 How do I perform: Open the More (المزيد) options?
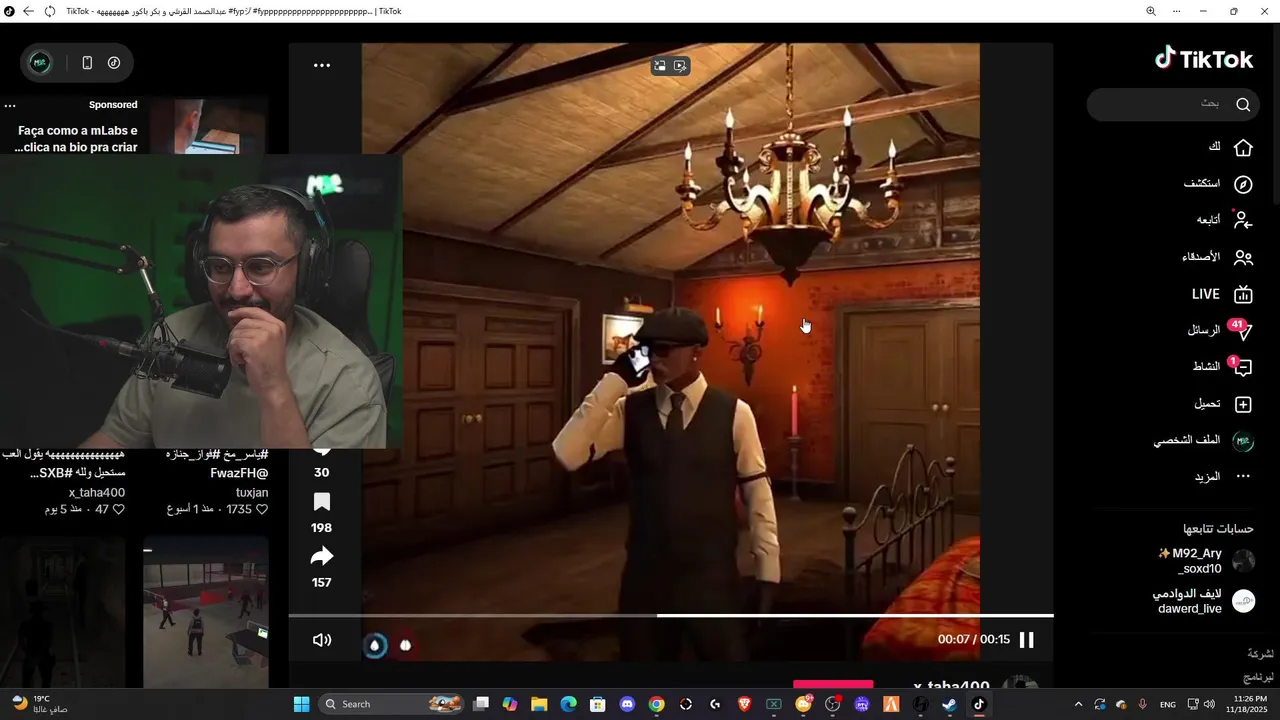(1223, 477)
